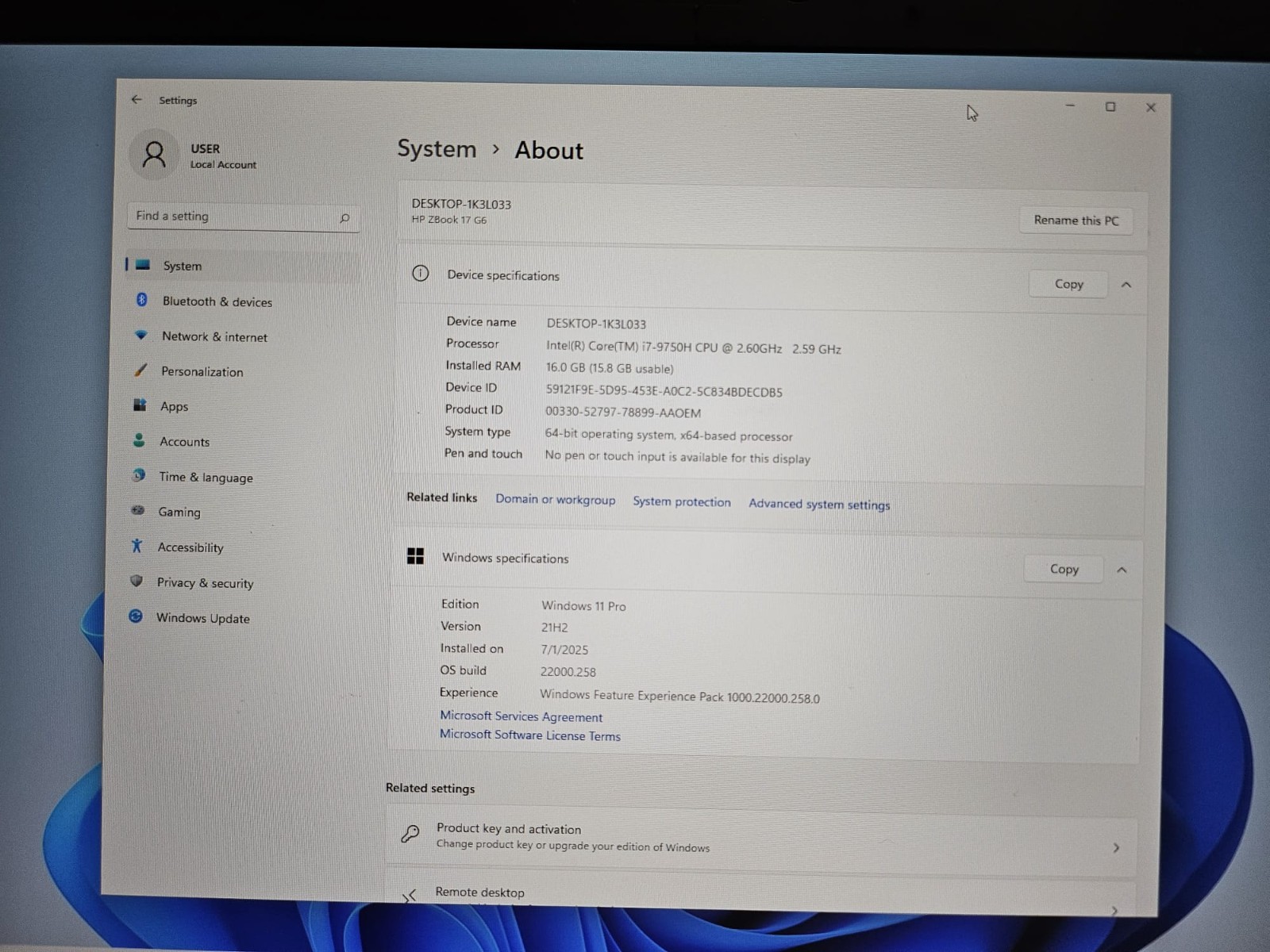Click the Product key icon
Screen dimensions: 1270x952
(x=410, y=834)
